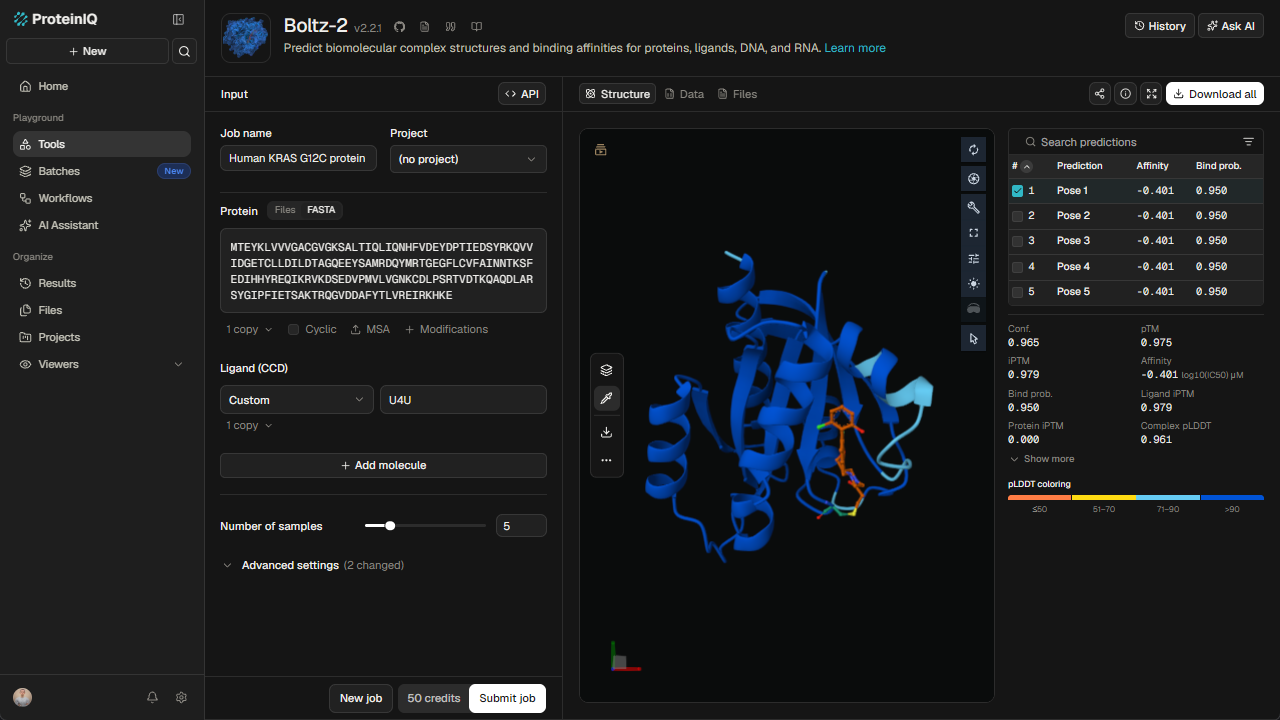Image resolution: width=1280 pixels, height=720 pixels.
Task: Open notifications bell icon
Action: 152,697
